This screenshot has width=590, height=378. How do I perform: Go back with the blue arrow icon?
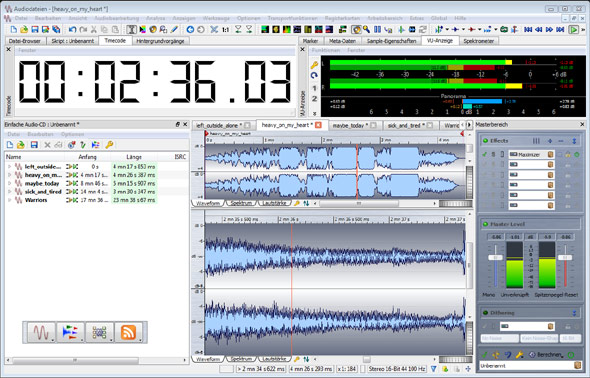coord(190,29)
